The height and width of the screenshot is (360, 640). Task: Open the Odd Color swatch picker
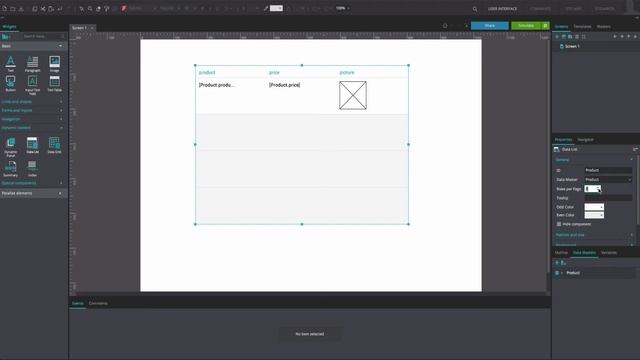[x=594, y=207]
